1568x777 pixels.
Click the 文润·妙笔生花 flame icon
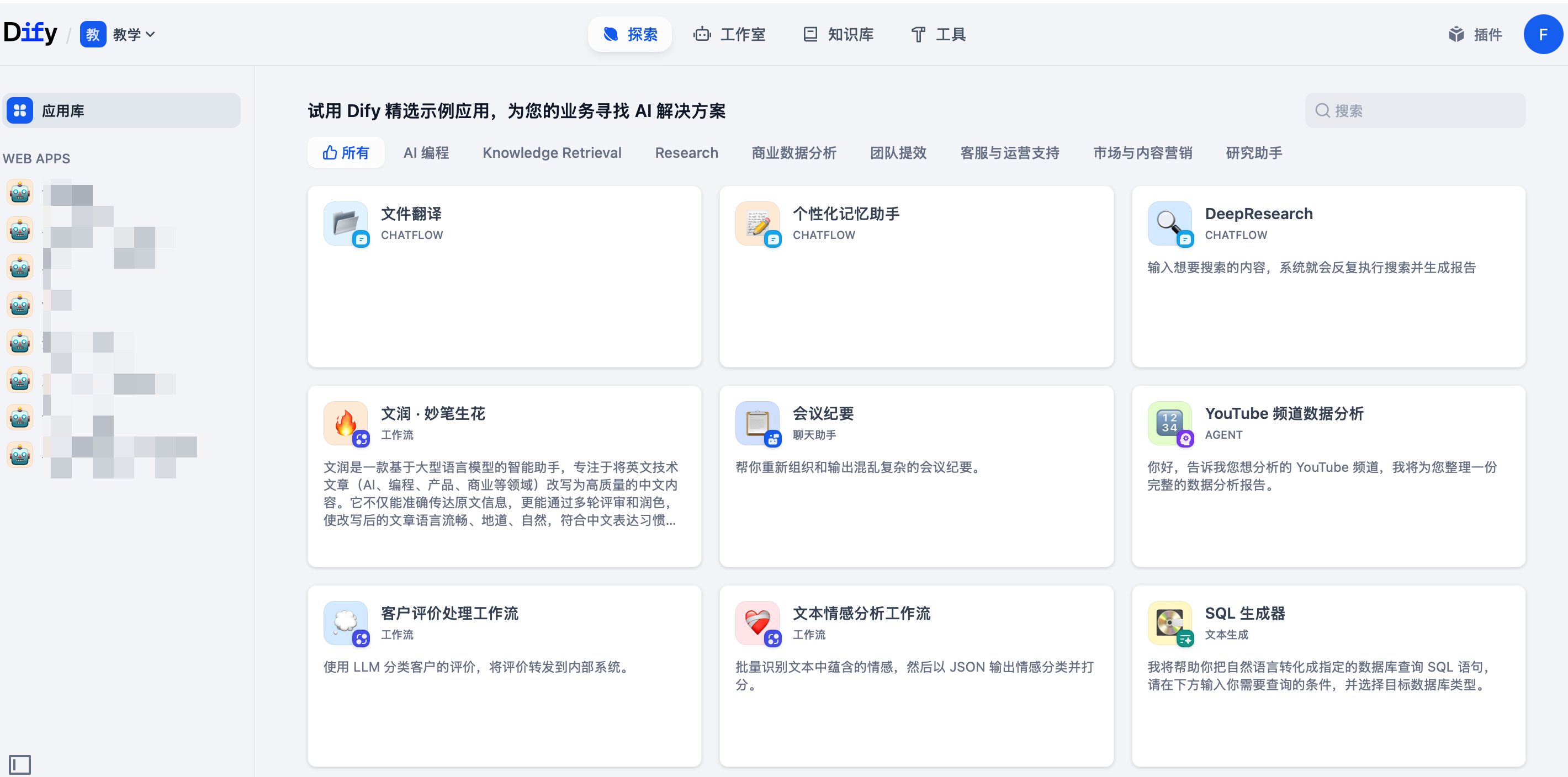tap(345, 423)
